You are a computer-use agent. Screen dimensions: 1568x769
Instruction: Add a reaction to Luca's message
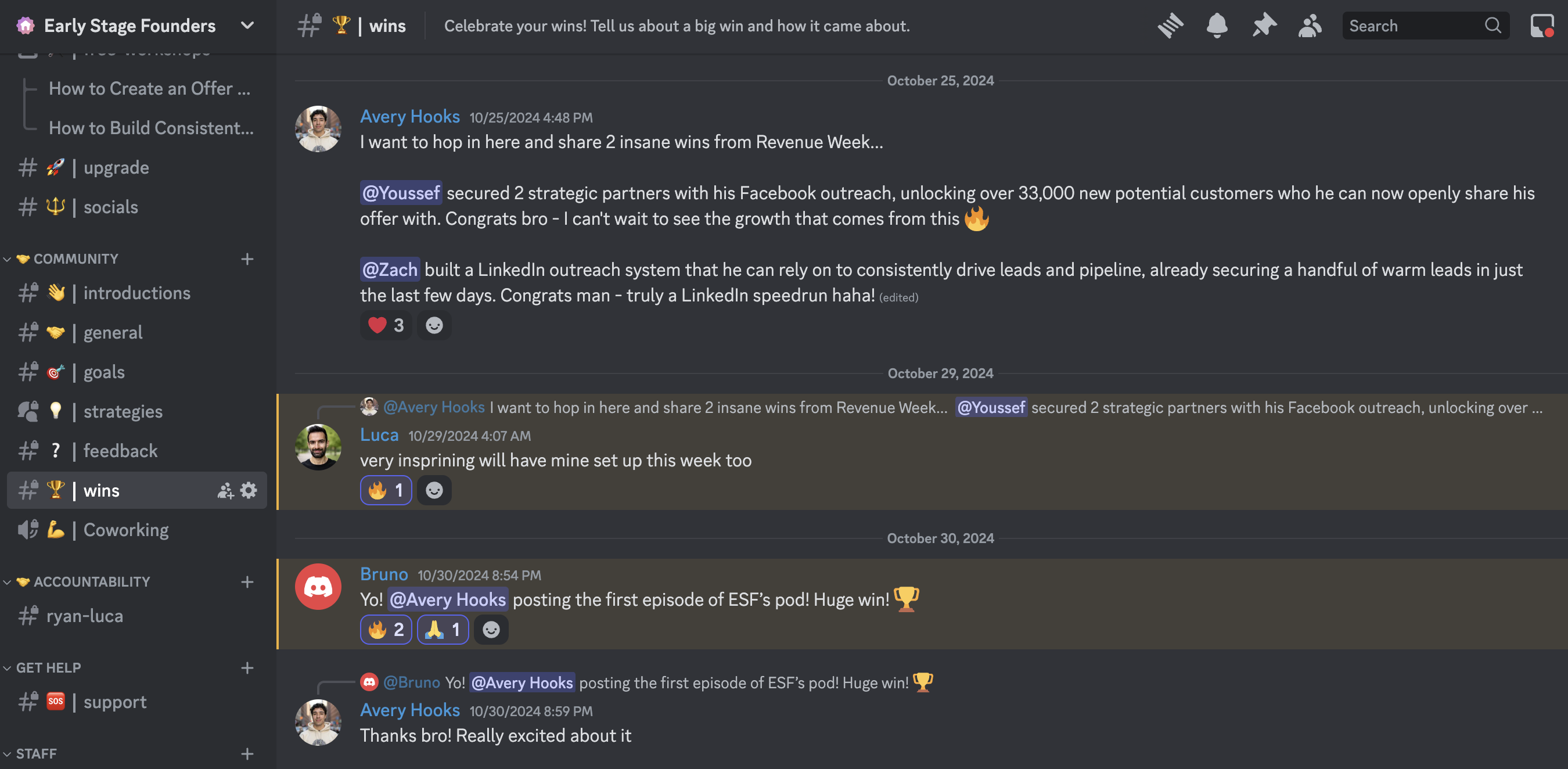434,490
